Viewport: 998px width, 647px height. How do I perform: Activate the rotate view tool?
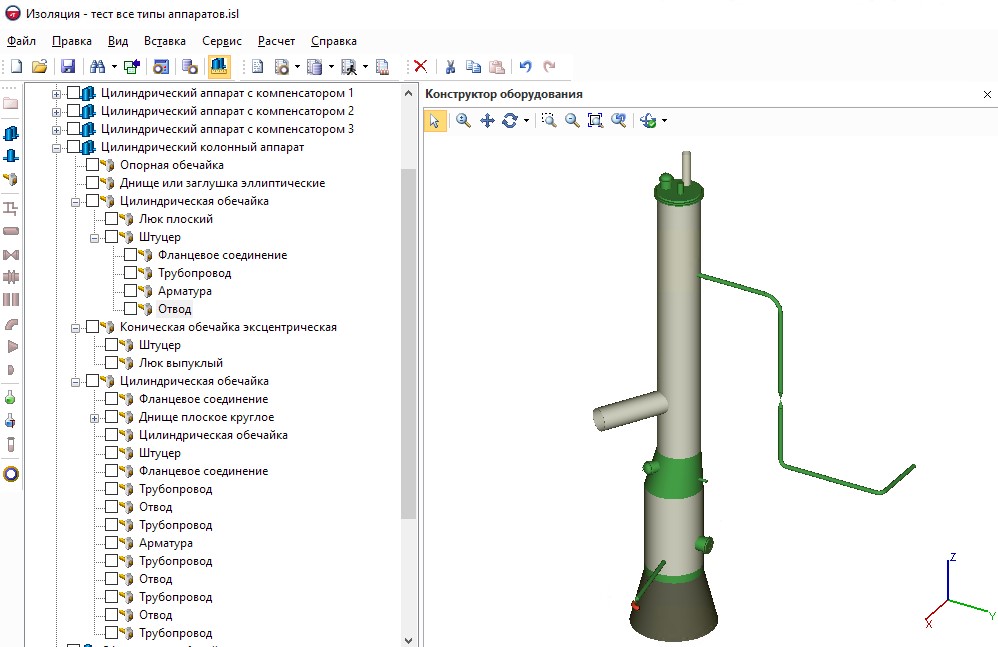(x=510, y=120)
